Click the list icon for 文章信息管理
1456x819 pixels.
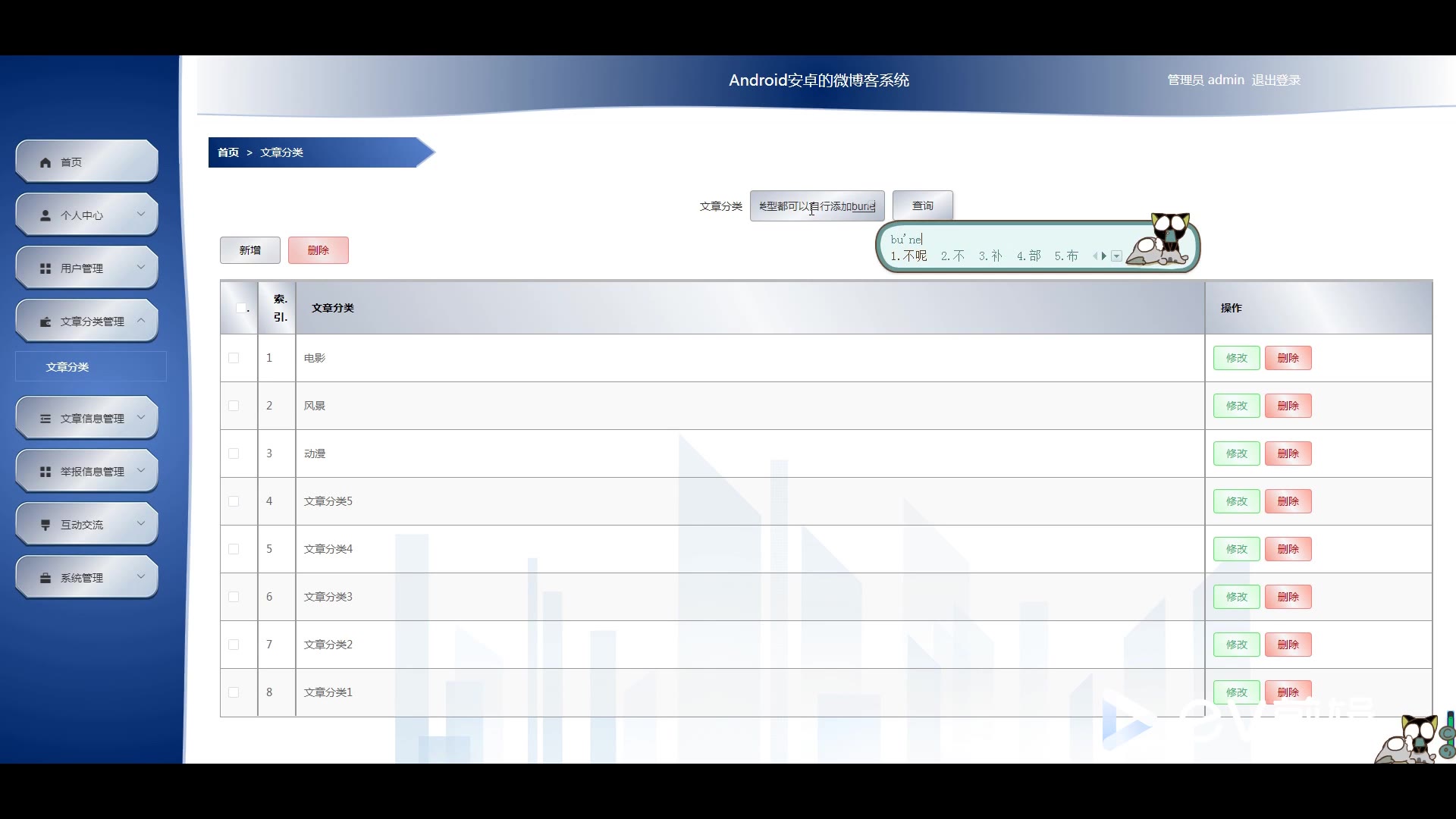(x=45, y=419)
